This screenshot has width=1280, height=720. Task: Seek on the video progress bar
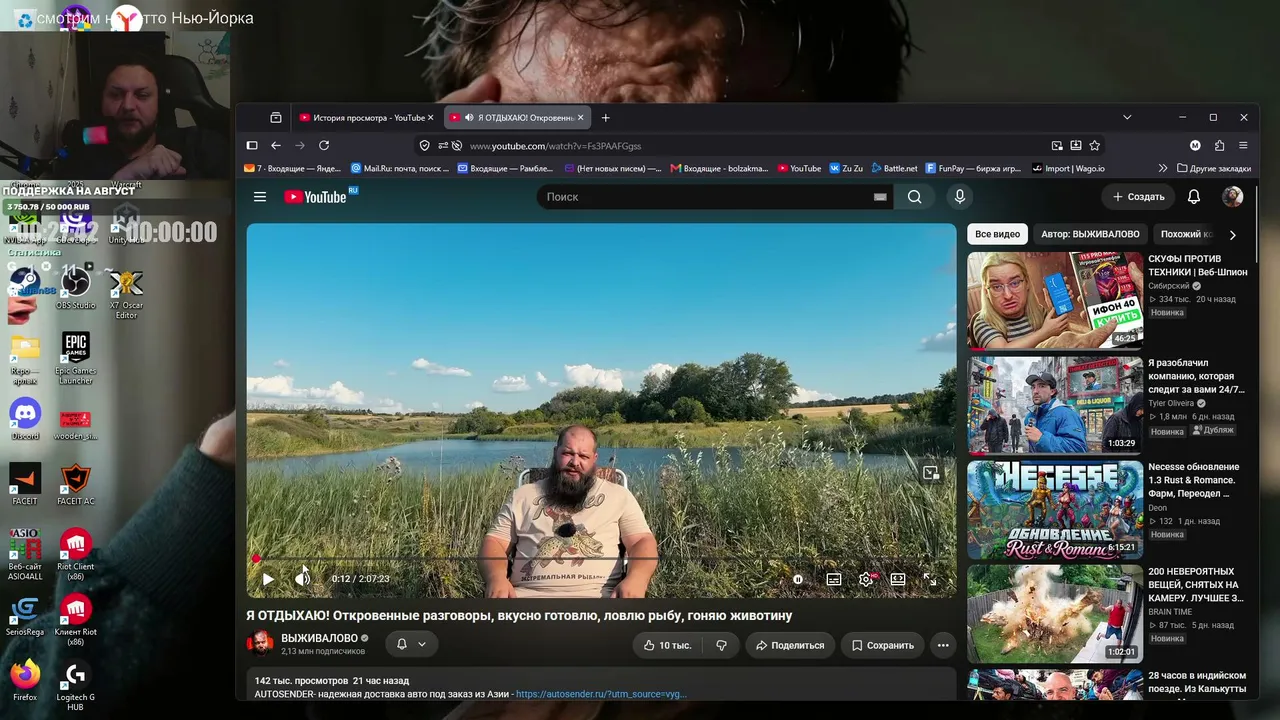(601, 559)
